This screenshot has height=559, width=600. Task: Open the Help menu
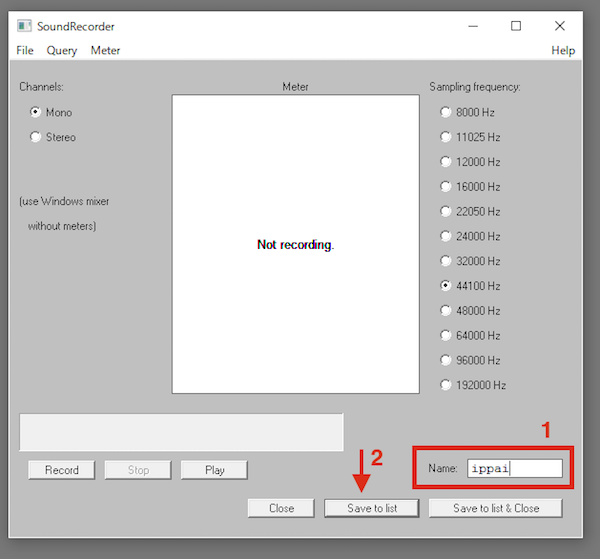tap(563, 50)
